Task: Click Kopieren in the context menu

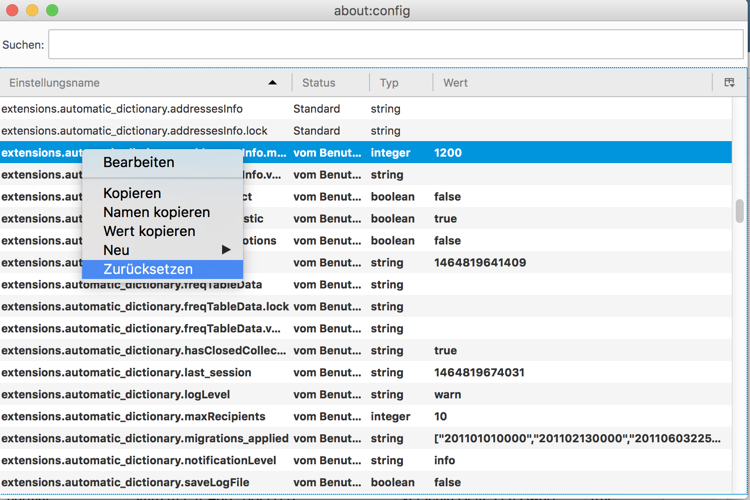Action: (x=132, y=193)
